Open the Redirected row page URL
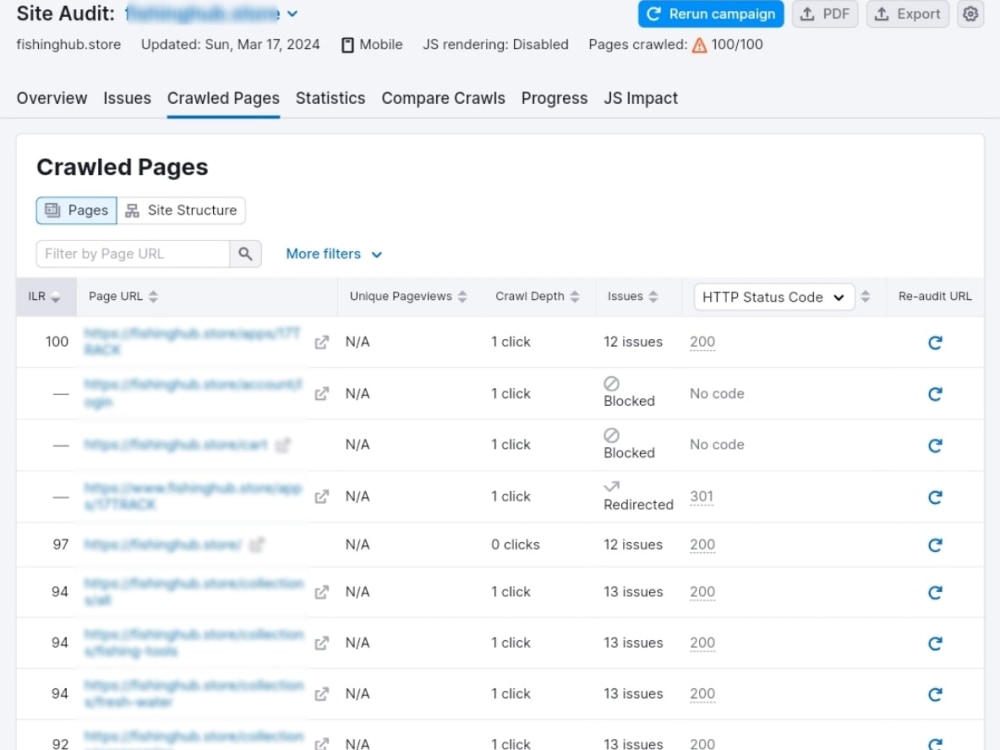 tap(193, 496)
